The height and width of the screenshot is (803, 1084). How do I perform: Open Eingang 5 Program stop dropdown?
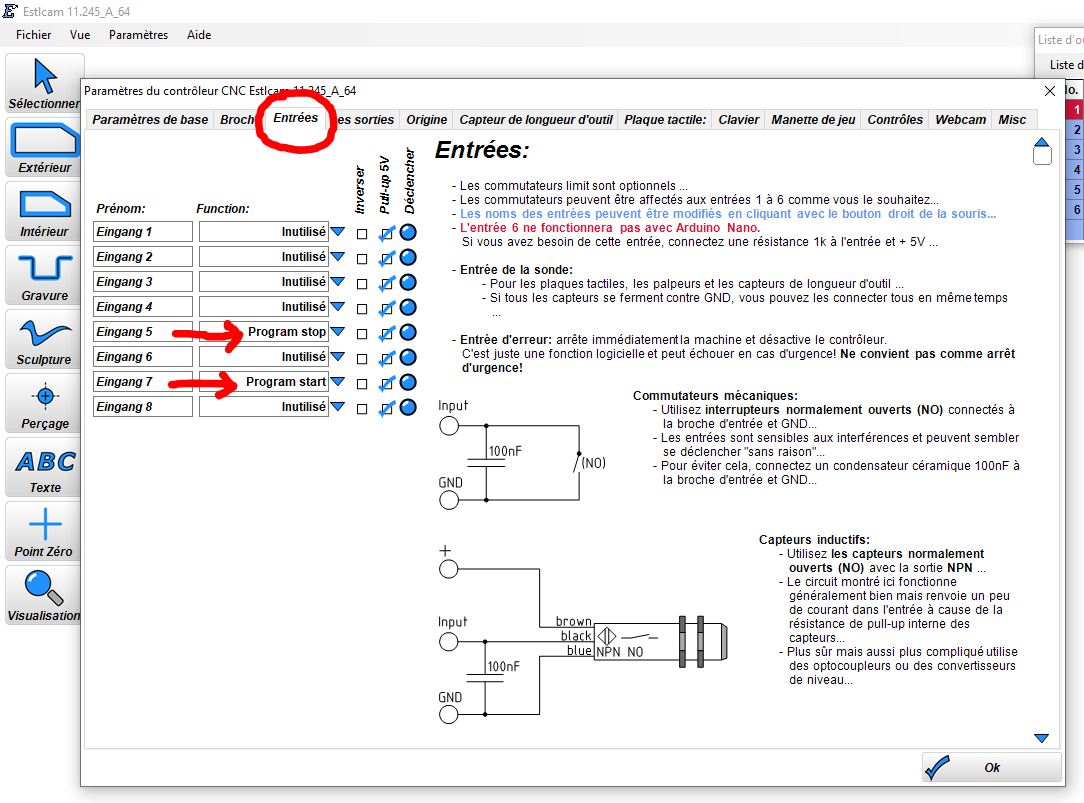click(337, 332)
